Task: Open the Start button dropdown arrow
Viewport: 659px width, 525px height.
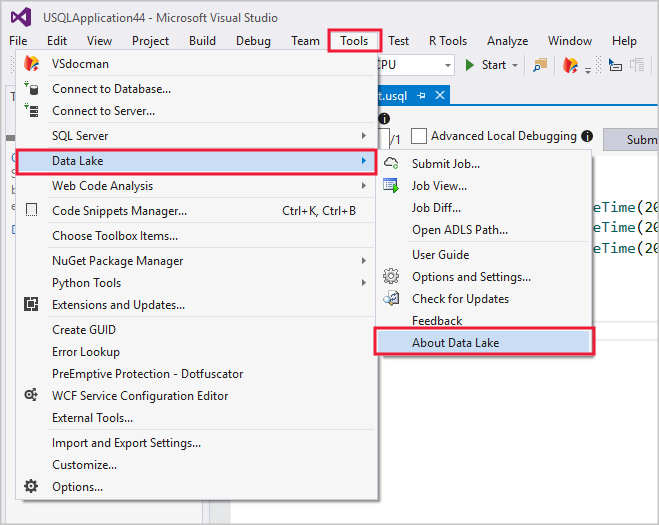Action: pyautogui.click(x=515, y=66)
